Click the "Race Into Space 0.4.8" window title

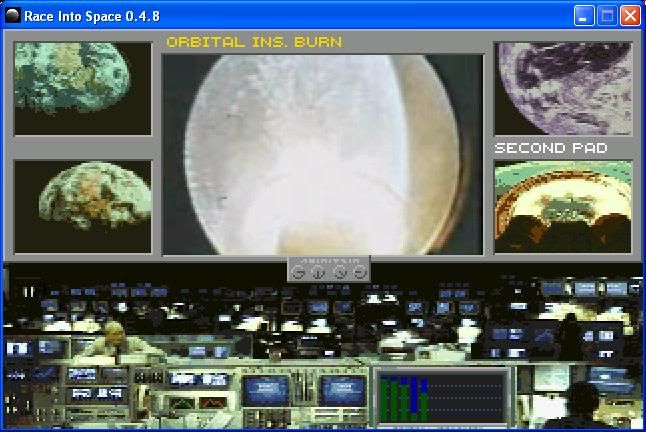click(x=92, y=16)
